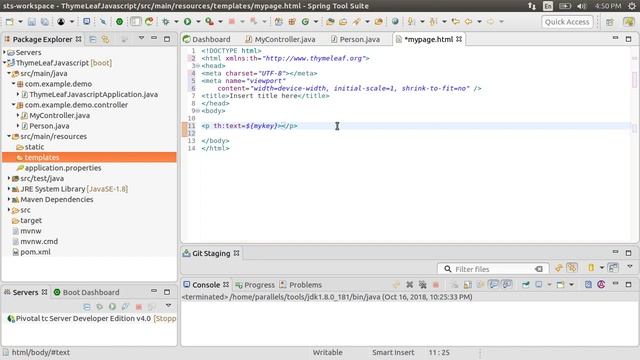Open application.properties in Package Explorer
Screen dimensions: 640x360
(x=63, y=168)
